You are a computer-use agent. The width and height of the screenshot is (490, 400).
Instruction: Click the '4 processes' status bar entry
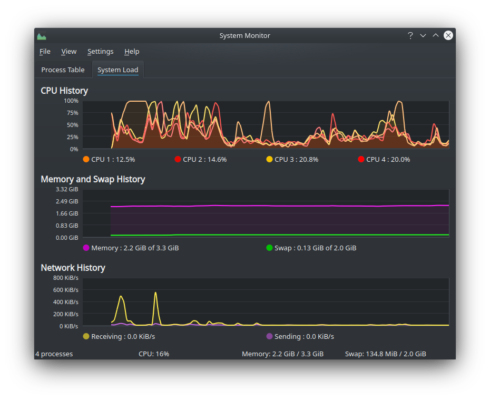[54, 354]
